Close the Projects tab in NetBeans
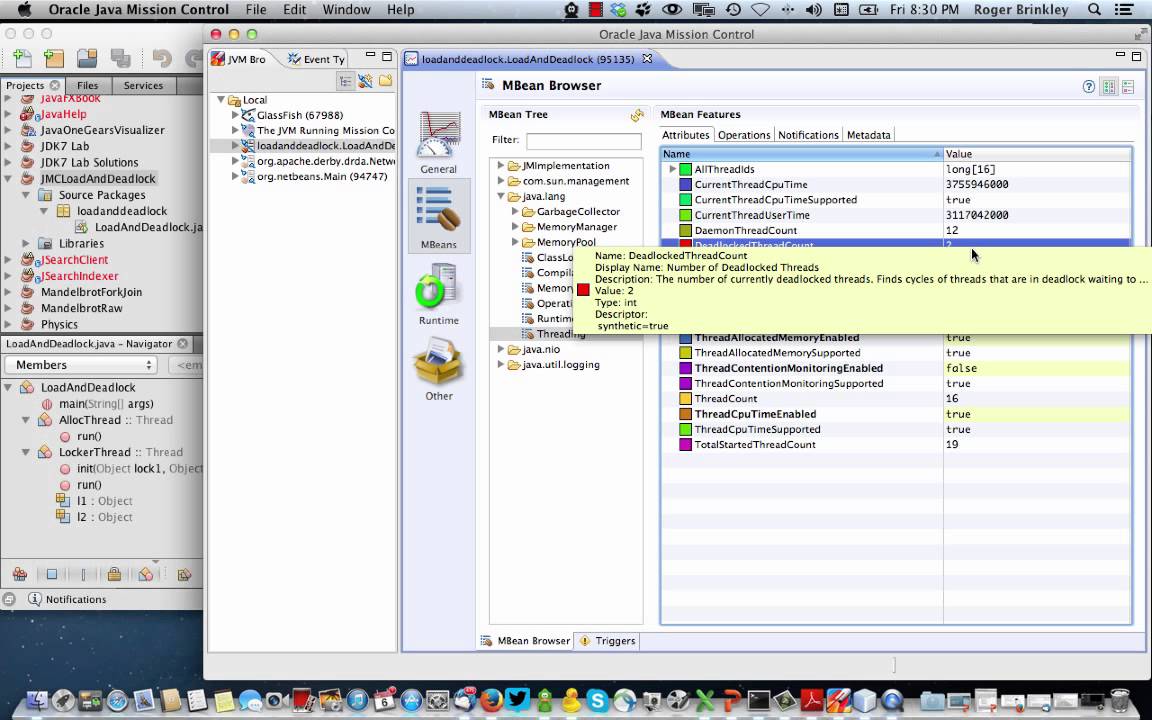Viewport: 1152px width, 720px height. pos(54,85)
